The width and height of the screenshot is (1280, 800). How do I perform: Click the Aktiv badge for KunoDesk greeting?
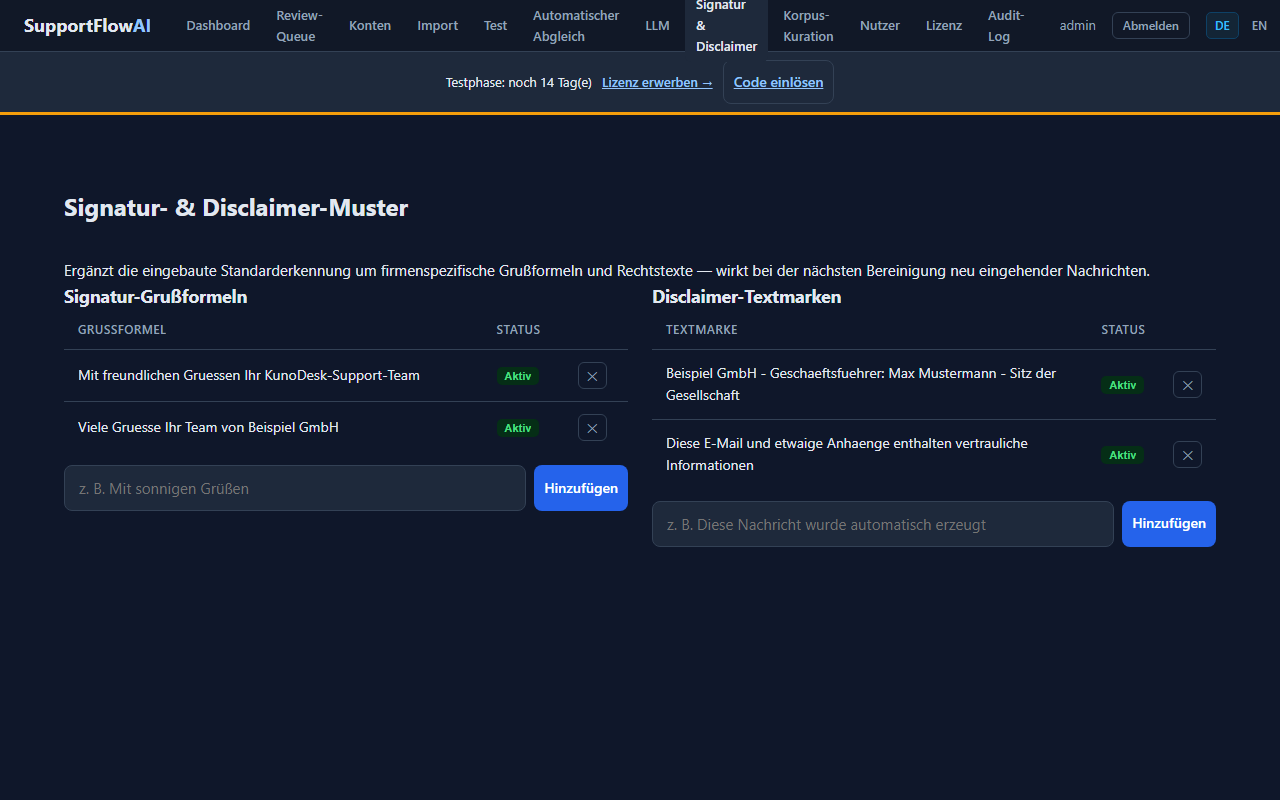(x=518, y=376)
